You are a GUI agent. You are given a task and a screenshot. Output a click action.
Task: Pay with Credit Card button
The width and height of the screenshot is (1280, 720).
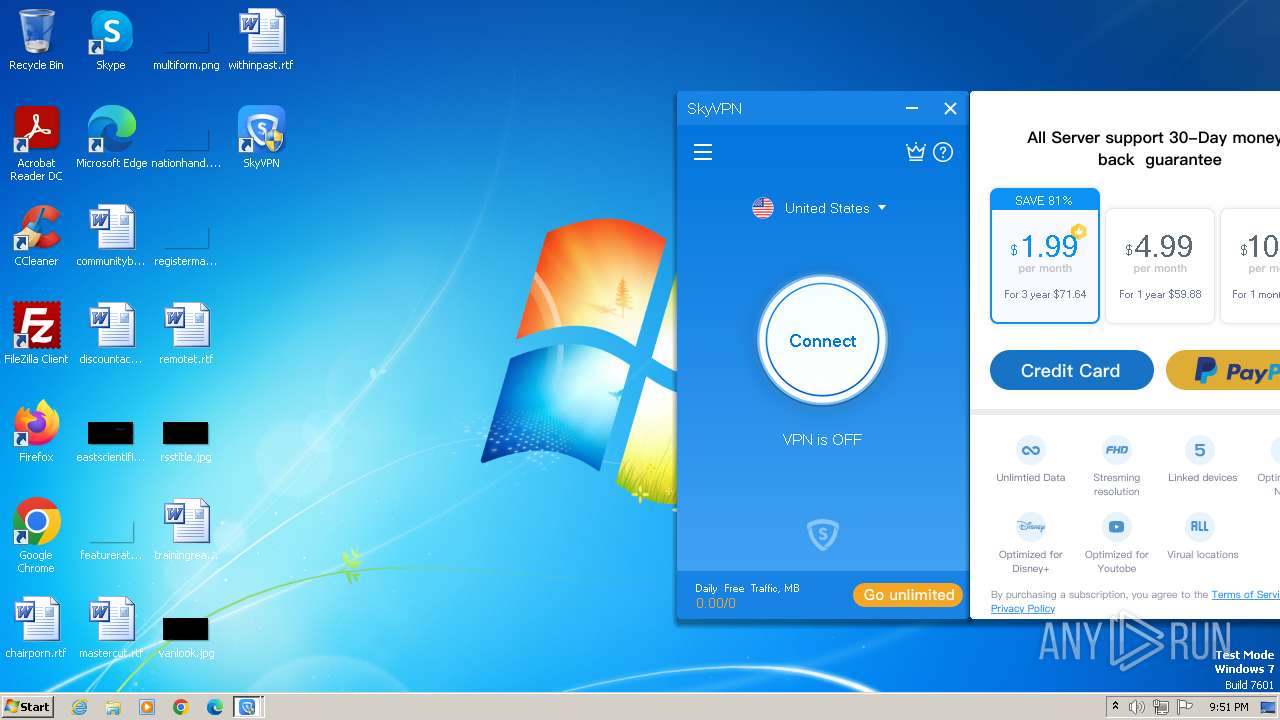[1071, 371]
